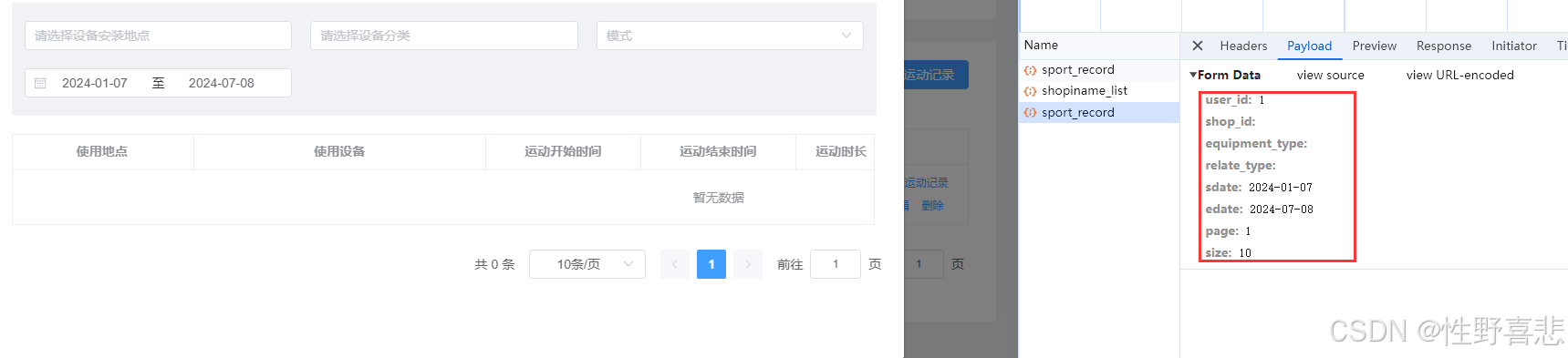Click the 运动开始时间 column header

point(563,151)
